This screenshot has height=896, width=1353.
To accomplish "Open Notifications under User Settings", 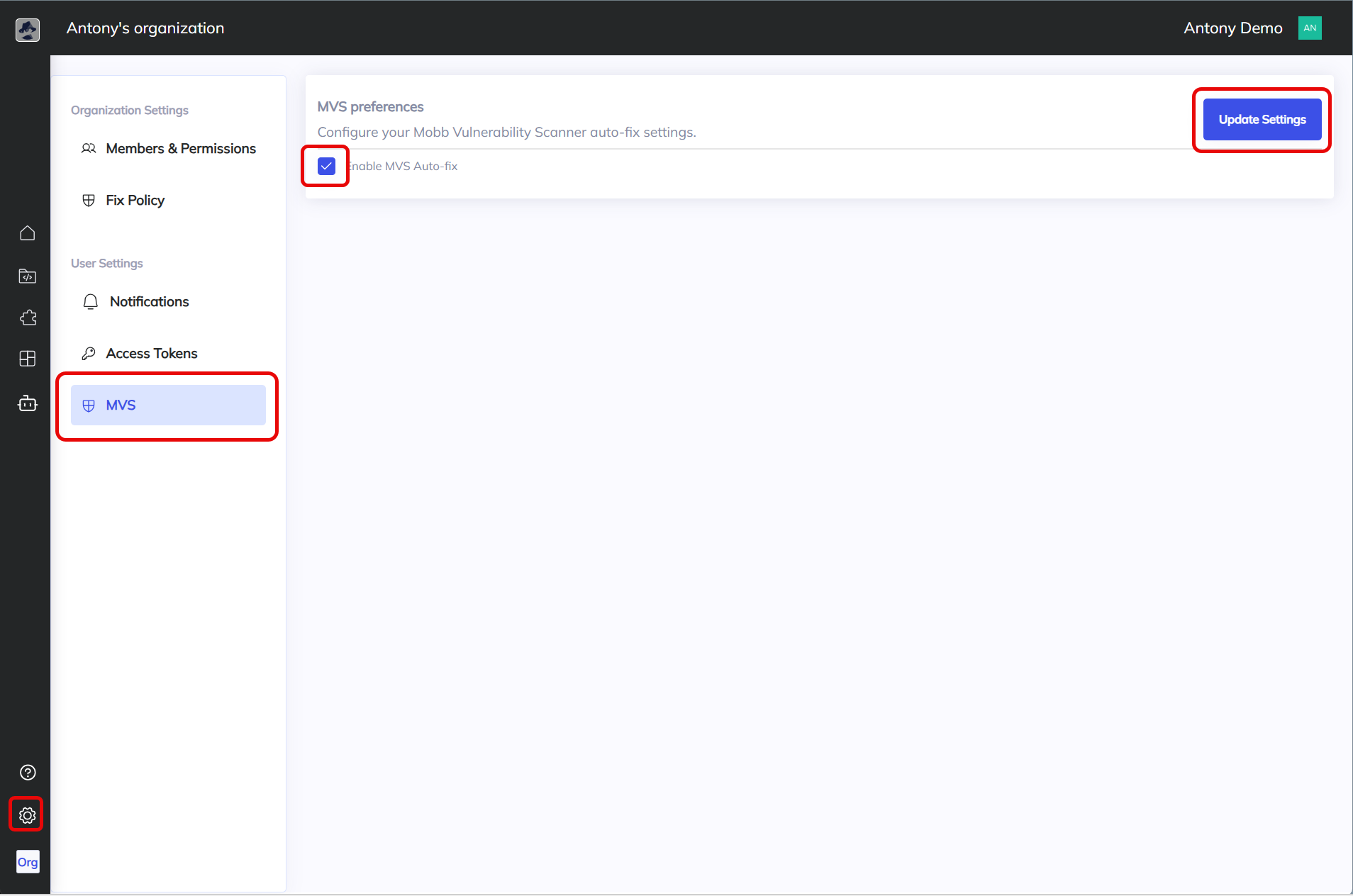I will [x=149, y=302].
